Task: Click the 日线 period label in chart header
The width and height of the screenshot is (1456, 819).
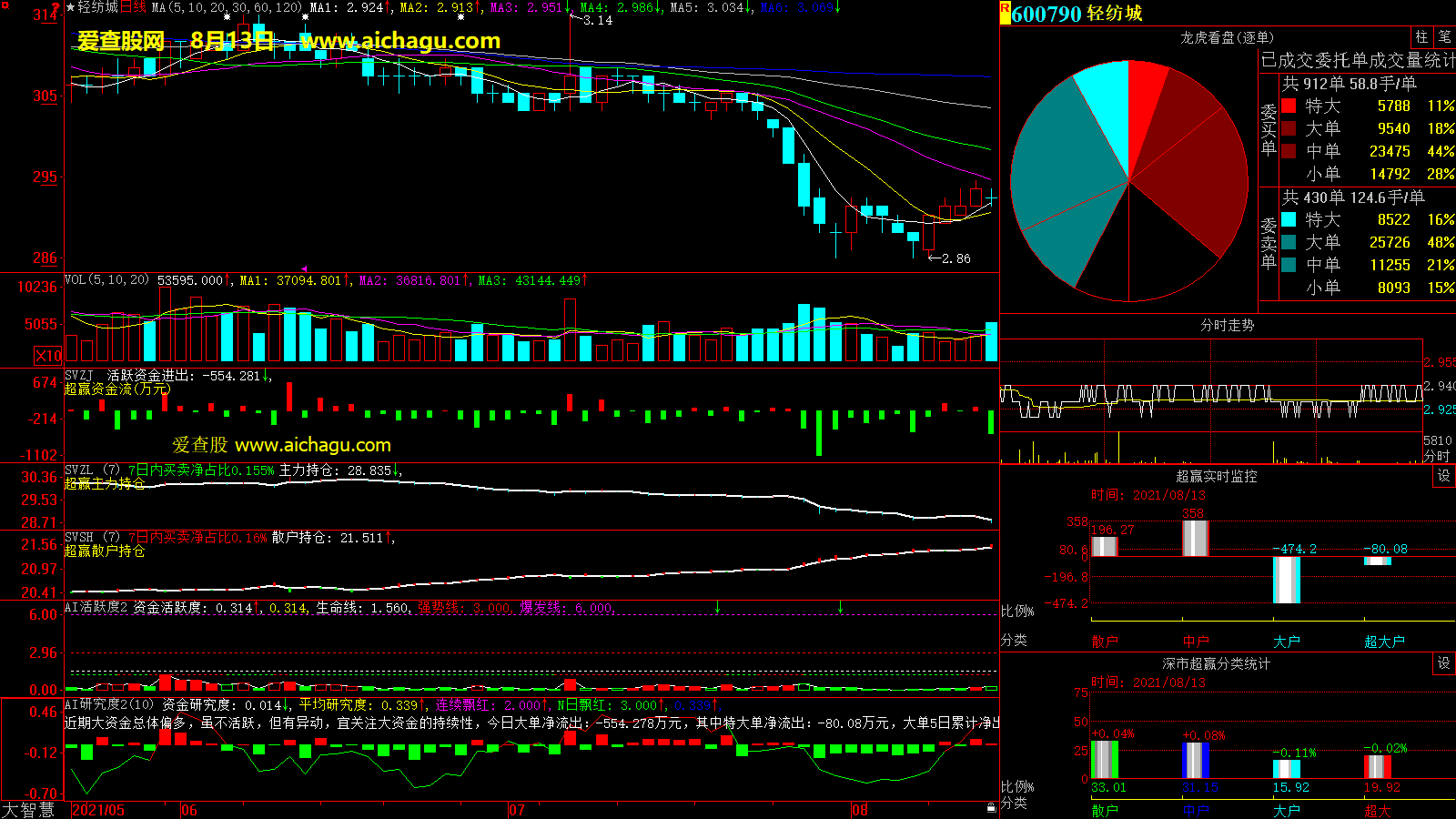Action: (x=133, y=7)
